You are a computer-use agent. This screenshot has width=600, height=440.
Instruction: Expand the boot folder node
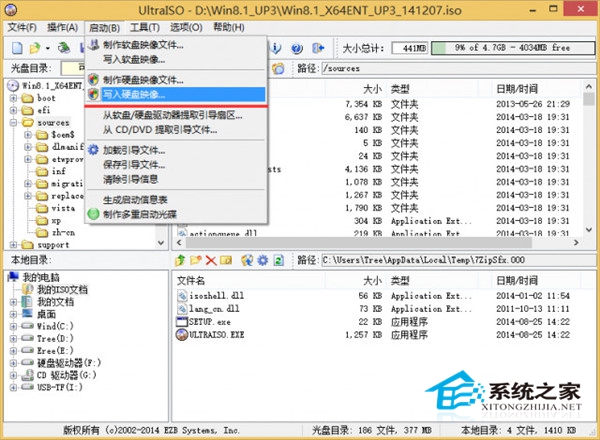point(13,98)
